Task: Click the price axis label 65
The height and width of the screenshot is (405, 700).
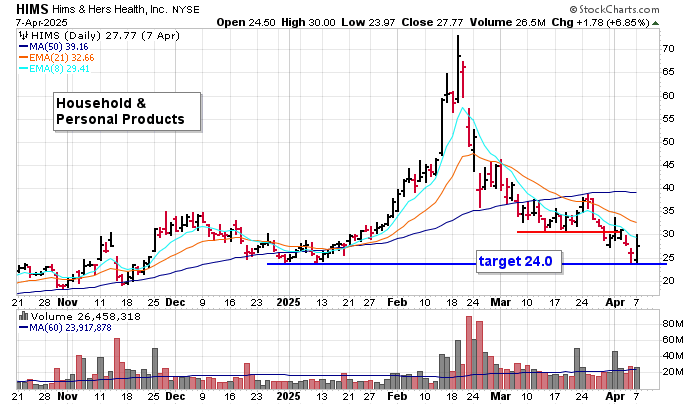Action: [x=668, y=72]
